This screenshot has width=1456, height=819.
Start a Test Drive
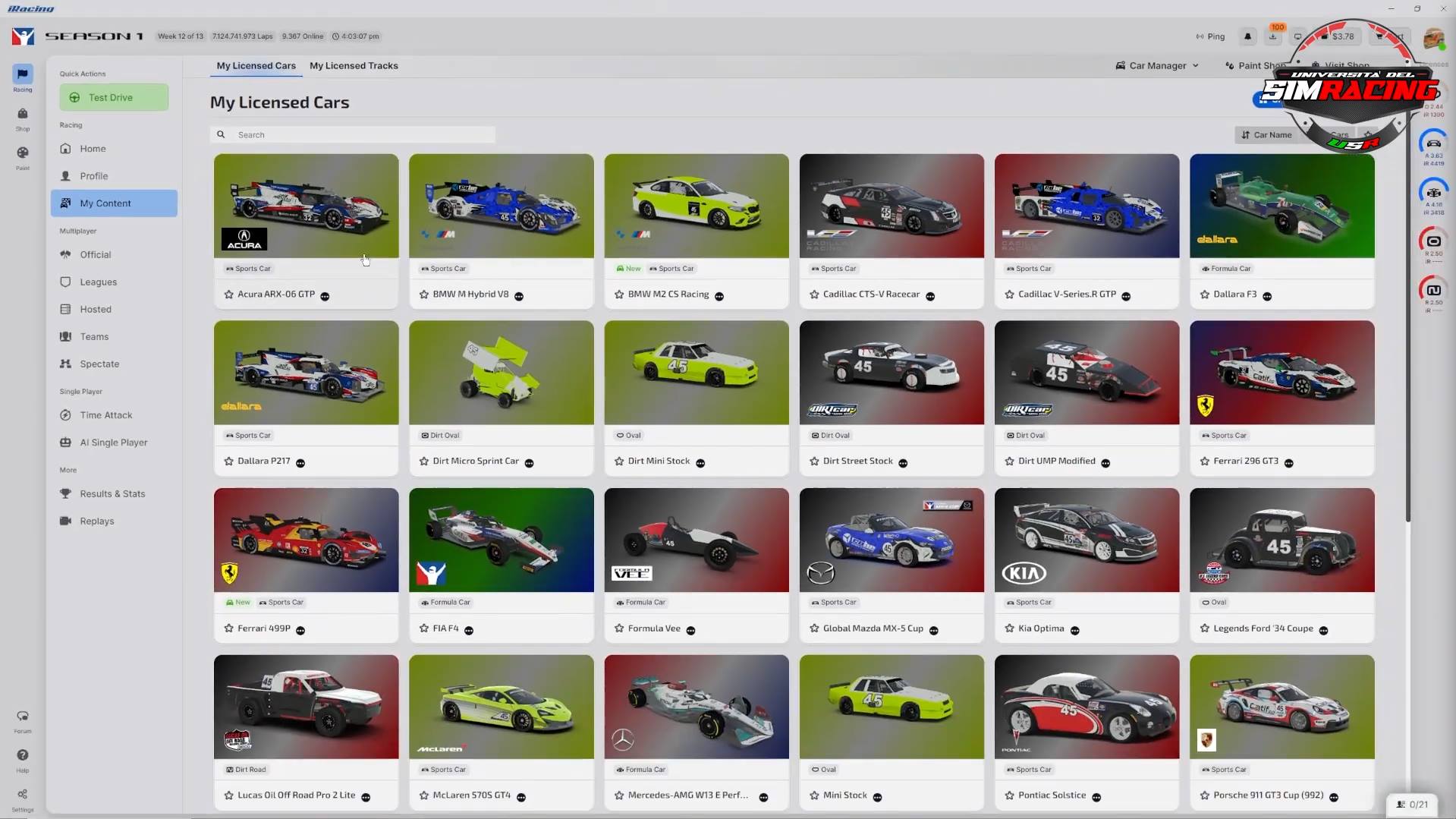pos(114,97)
